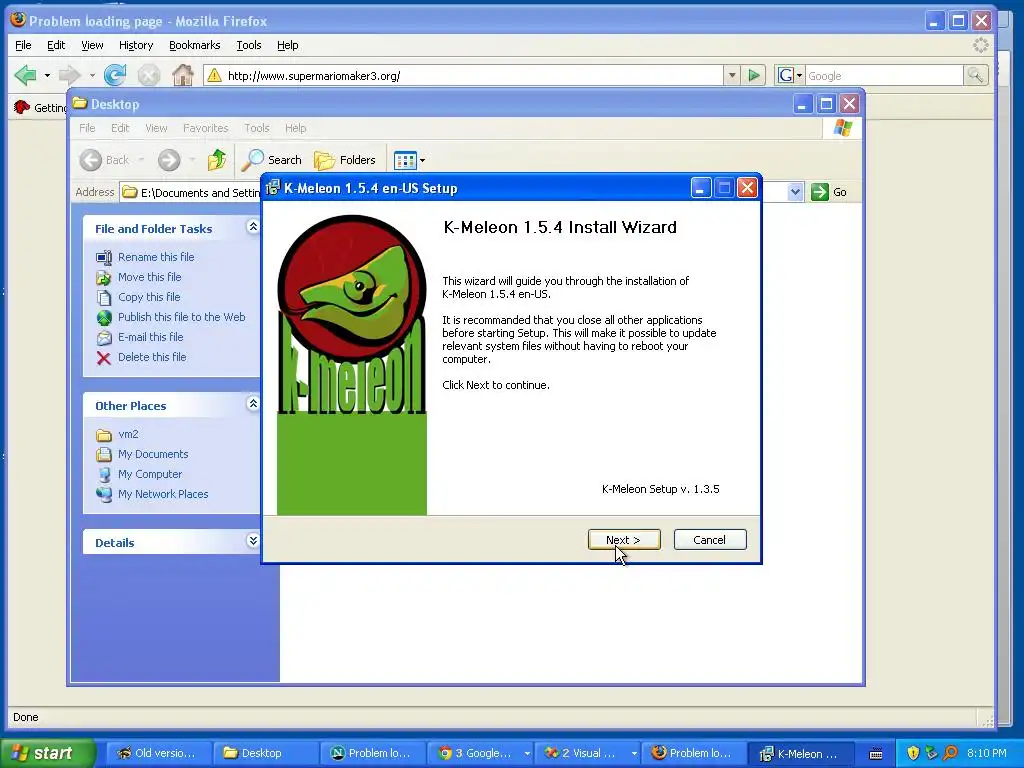Open Favorites menu in Desktop window
Screen dimensions: 1024x768
pos(205,128)
